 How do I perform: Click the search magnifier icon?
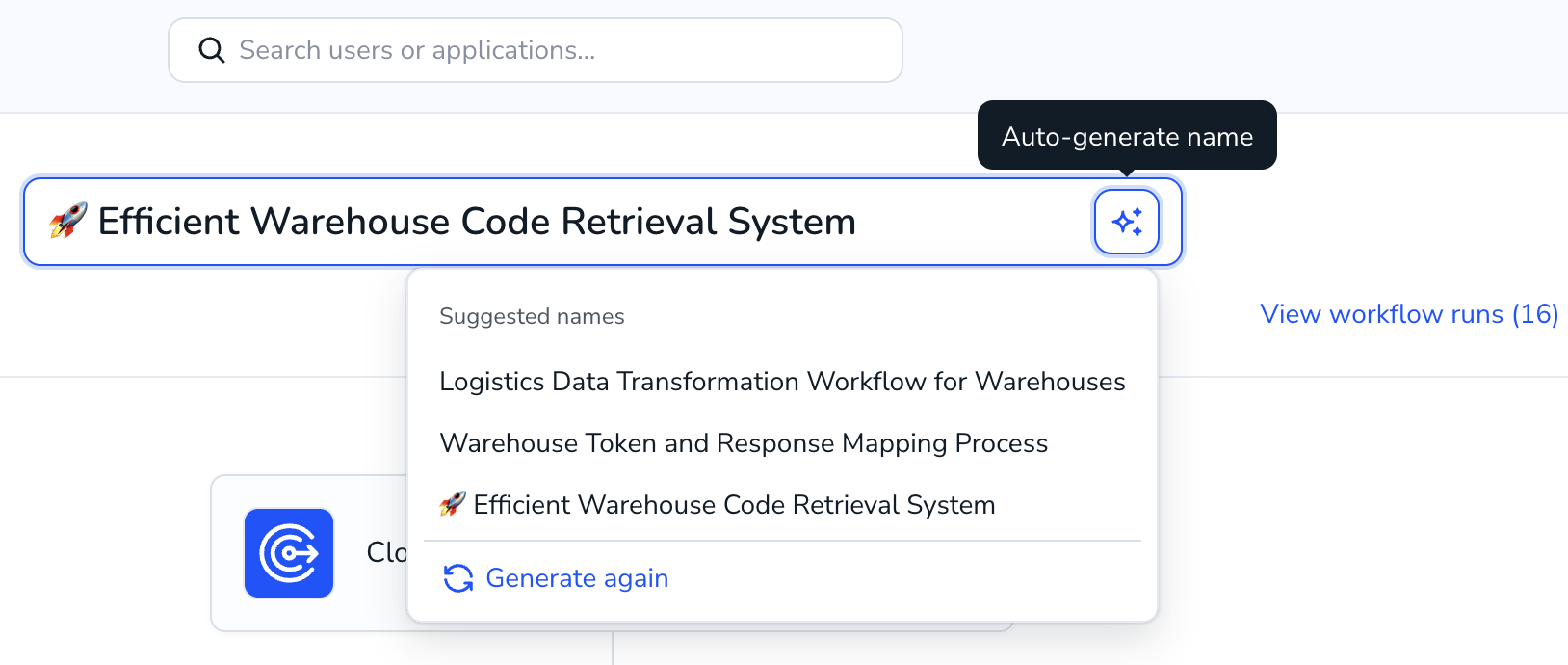211,50
